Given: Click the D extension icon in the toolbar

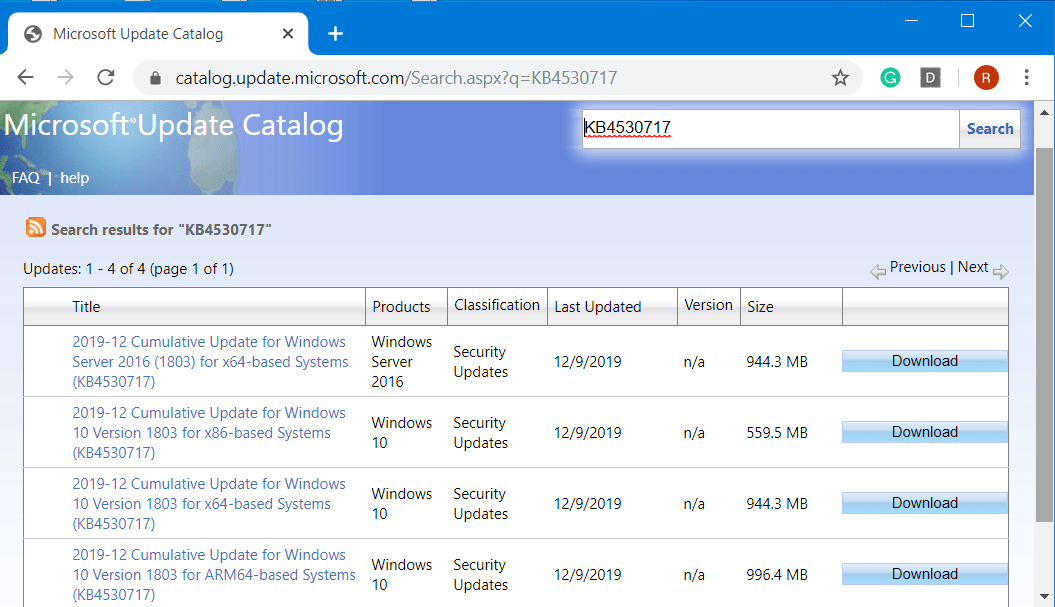Looking at the screenshot, I should (x=930, y=77).
